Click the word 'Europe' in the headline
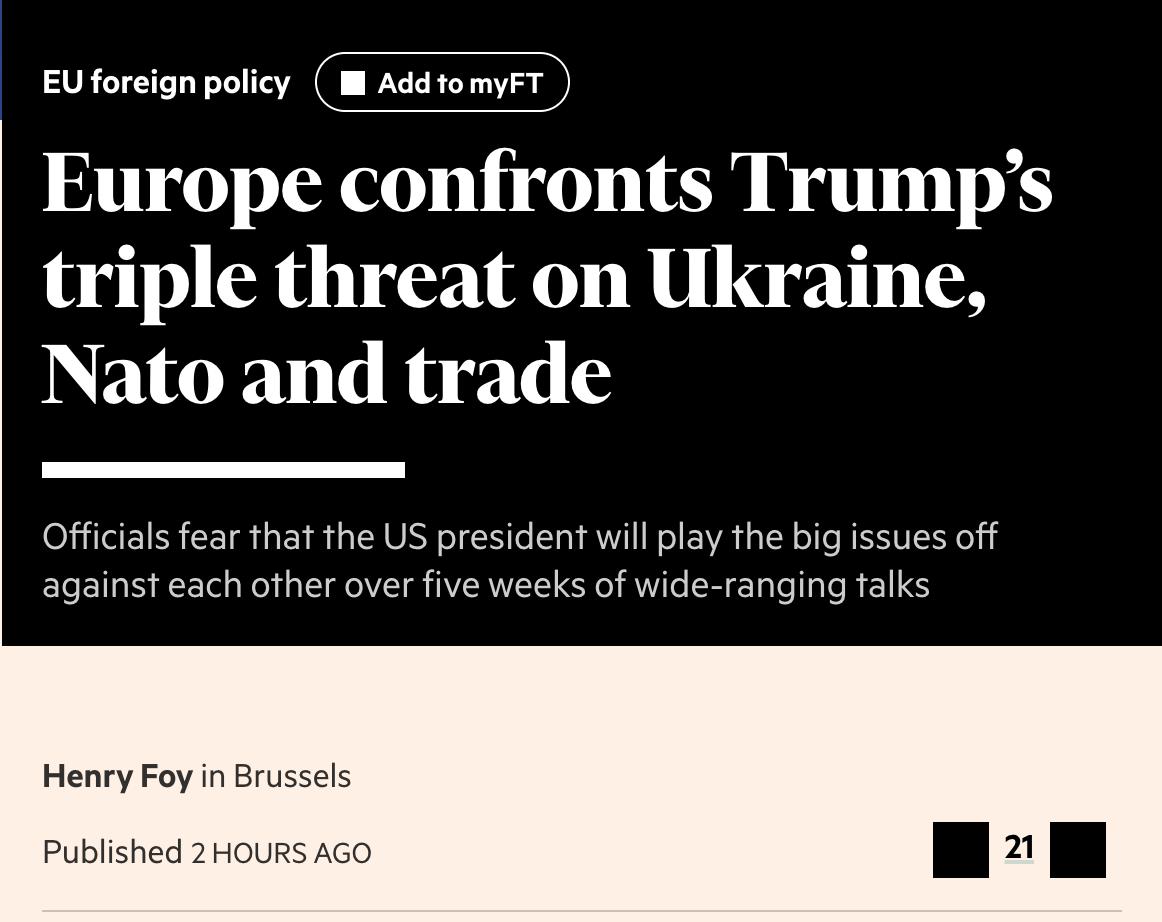 [182, 183]
